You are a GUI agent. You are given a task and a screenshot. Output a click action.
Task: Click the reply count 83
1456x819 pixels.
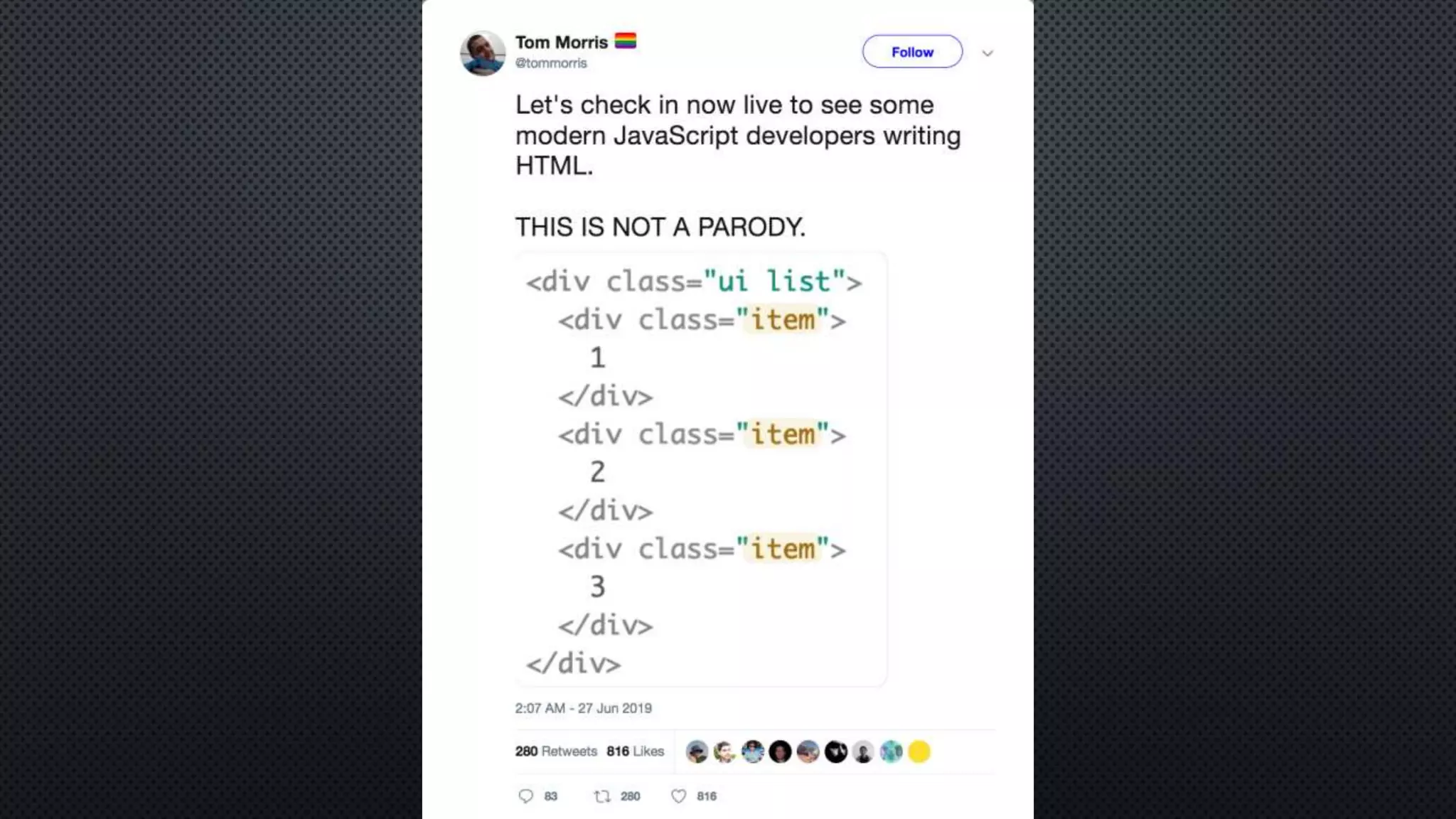click(551, 796)
